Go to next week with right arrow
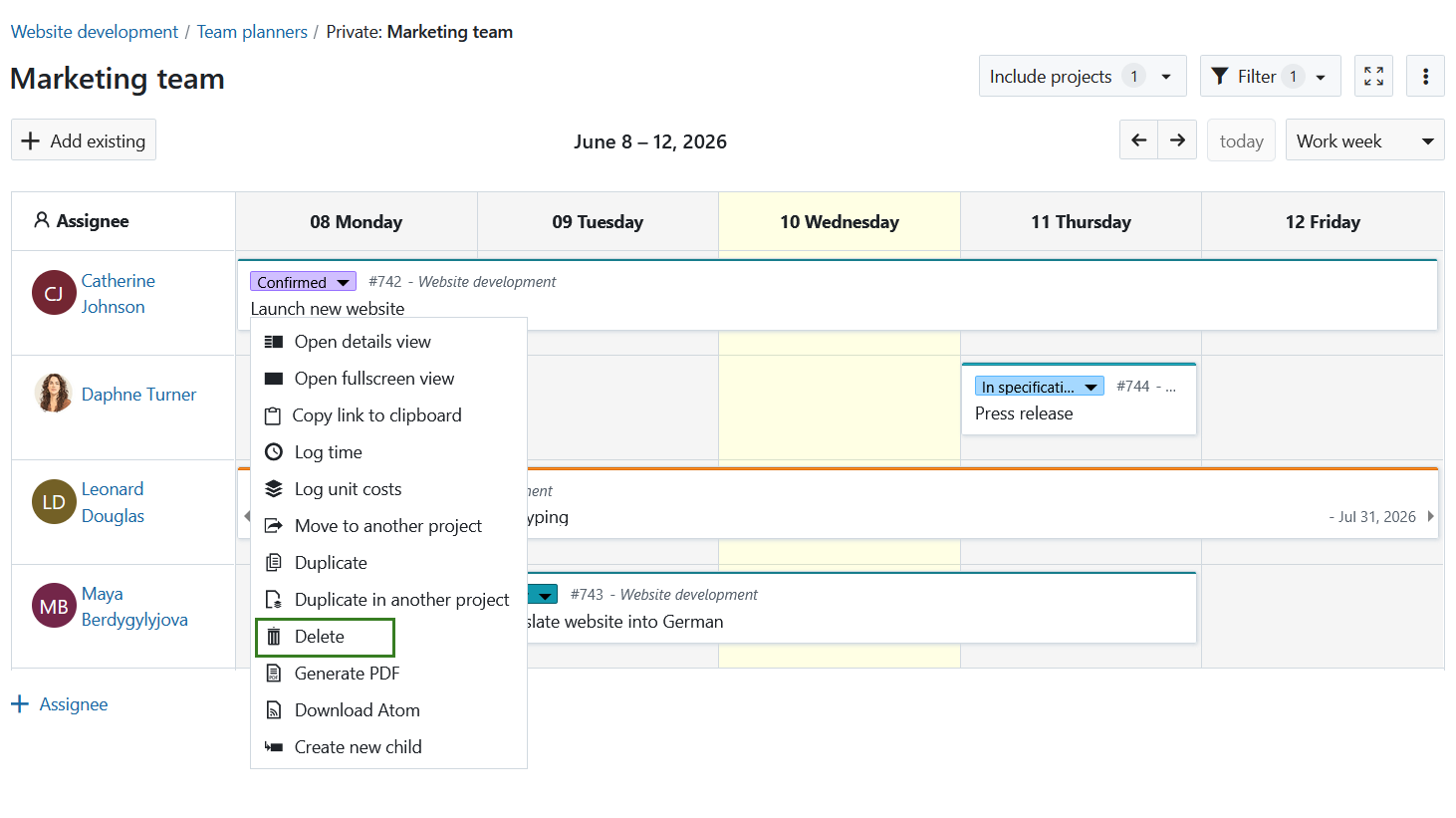This screenshot has height=818, width=1456. point(1177,140)
